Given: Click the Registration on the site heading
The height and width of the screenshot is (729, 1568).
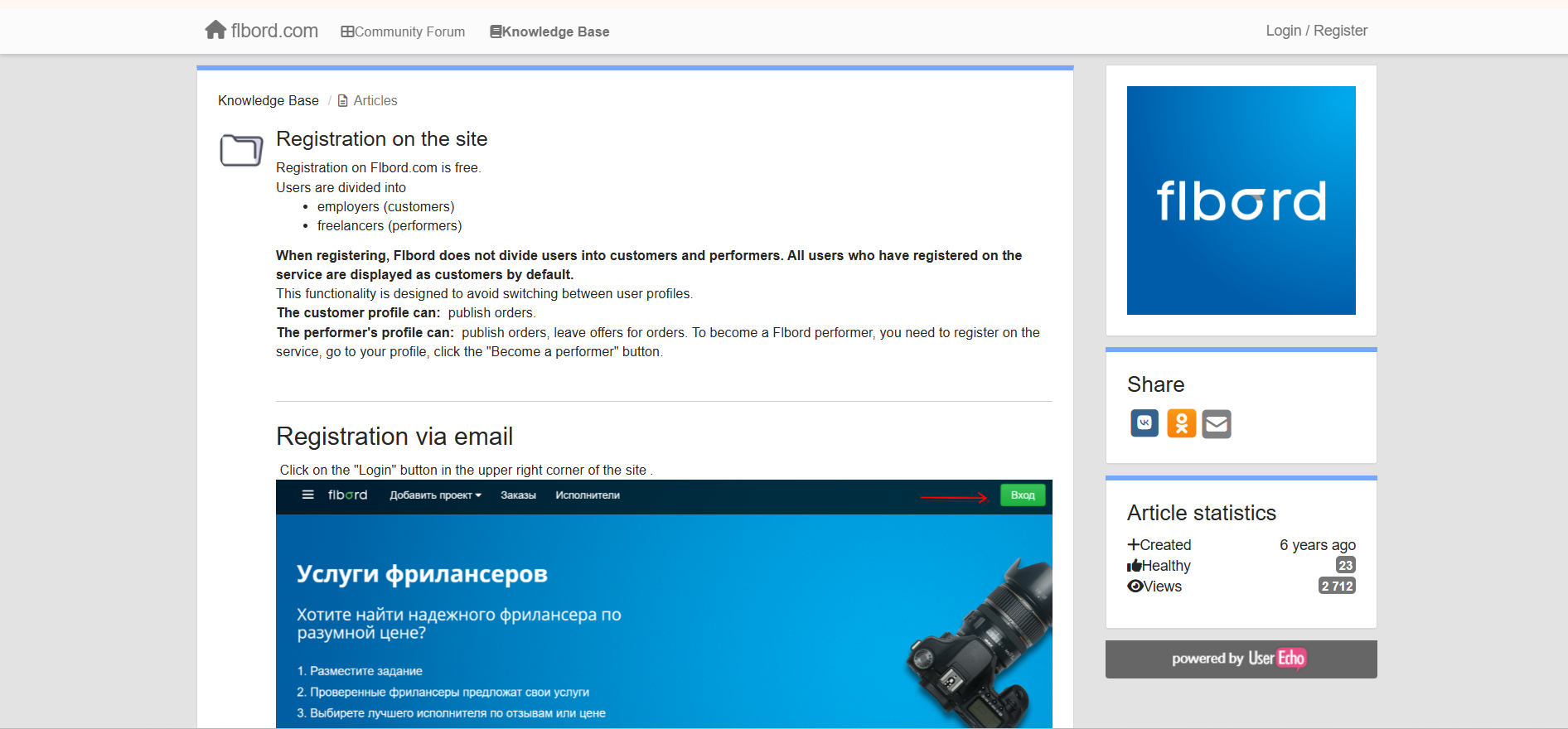Looking at the screenshot, I should [381, 139].
